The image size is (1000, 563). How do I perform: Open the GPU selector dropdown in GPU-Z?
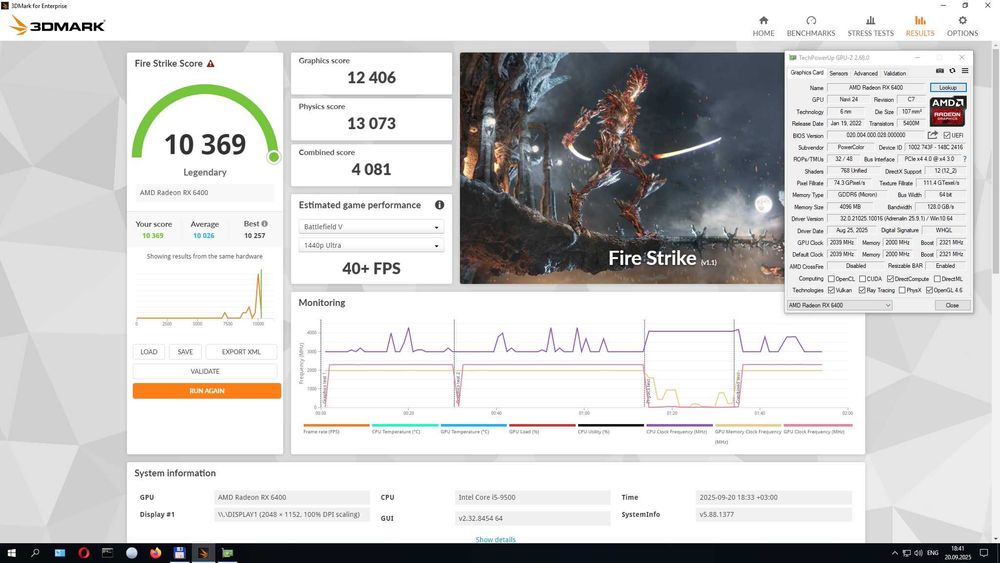(839, 305)
